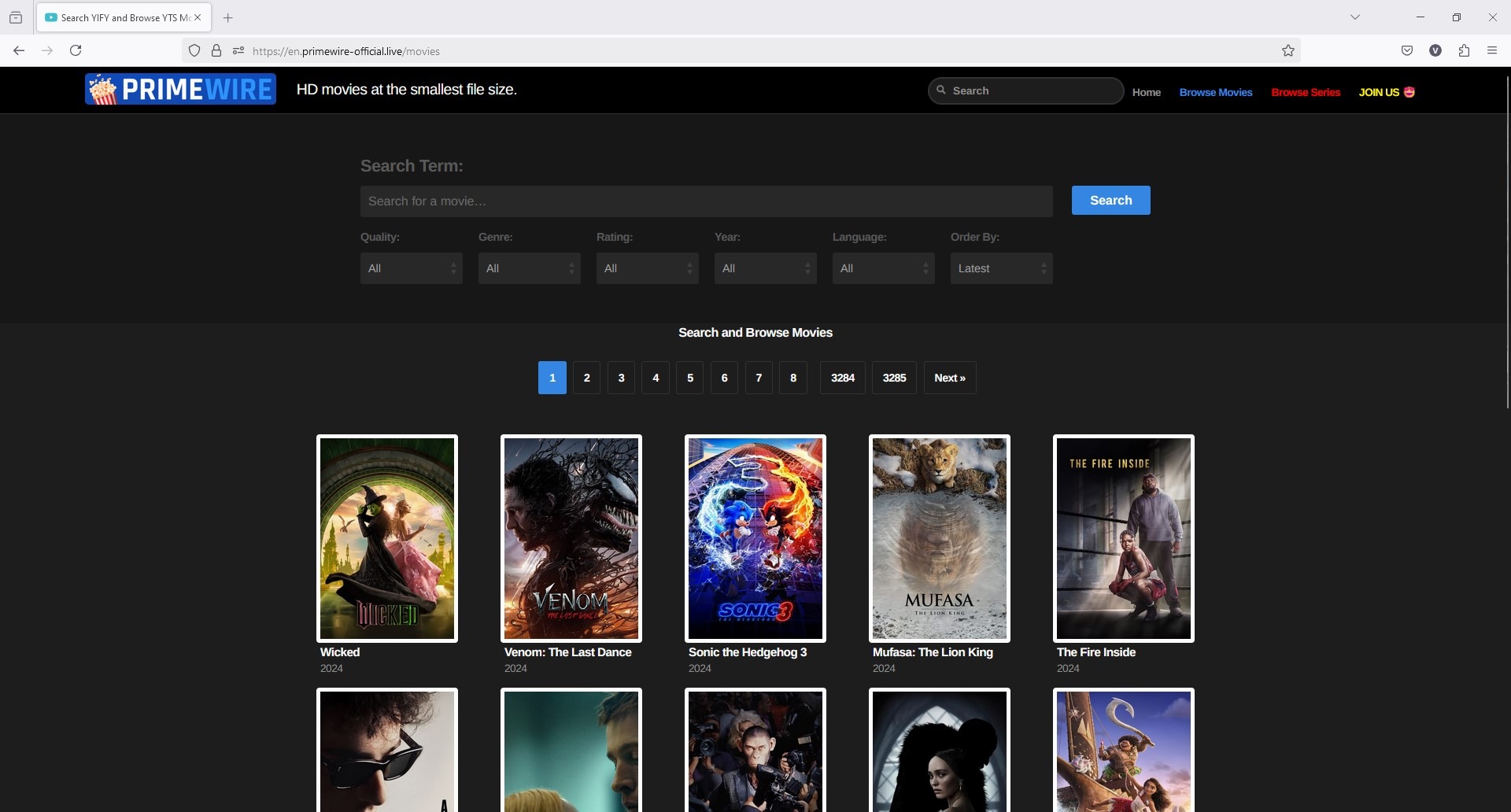Reload the page with the refresh icon
The image size is (1511, 812).
pyautogui.click(x=76, y=51)
